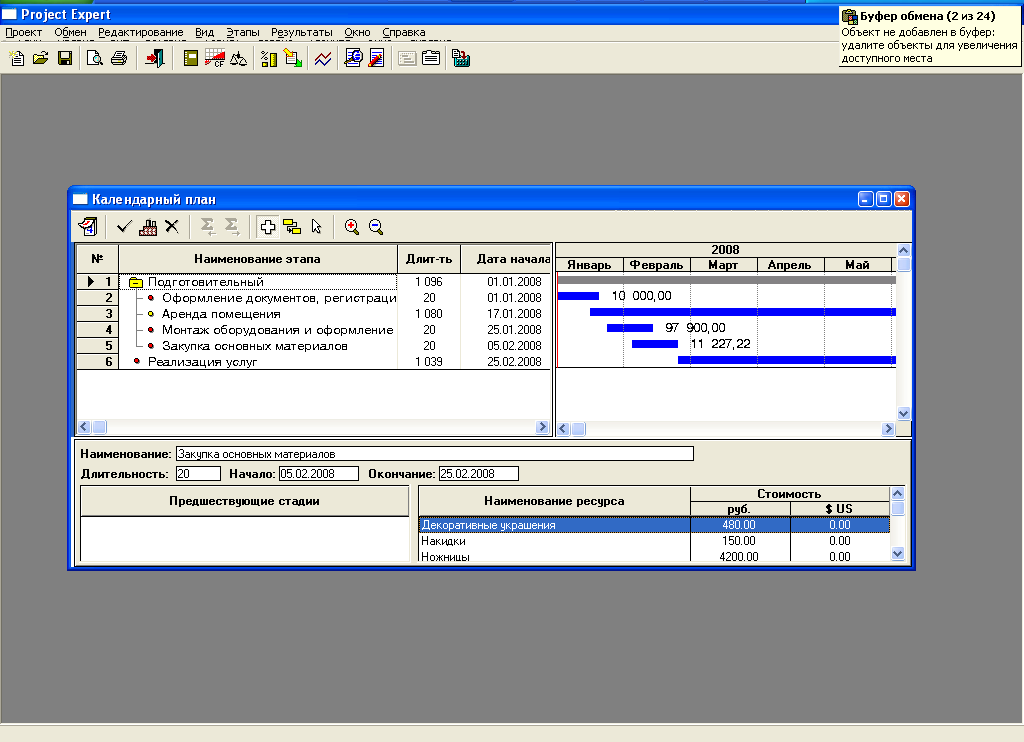Open the Cash-Flow (CF) report icon

click(214, 59)
